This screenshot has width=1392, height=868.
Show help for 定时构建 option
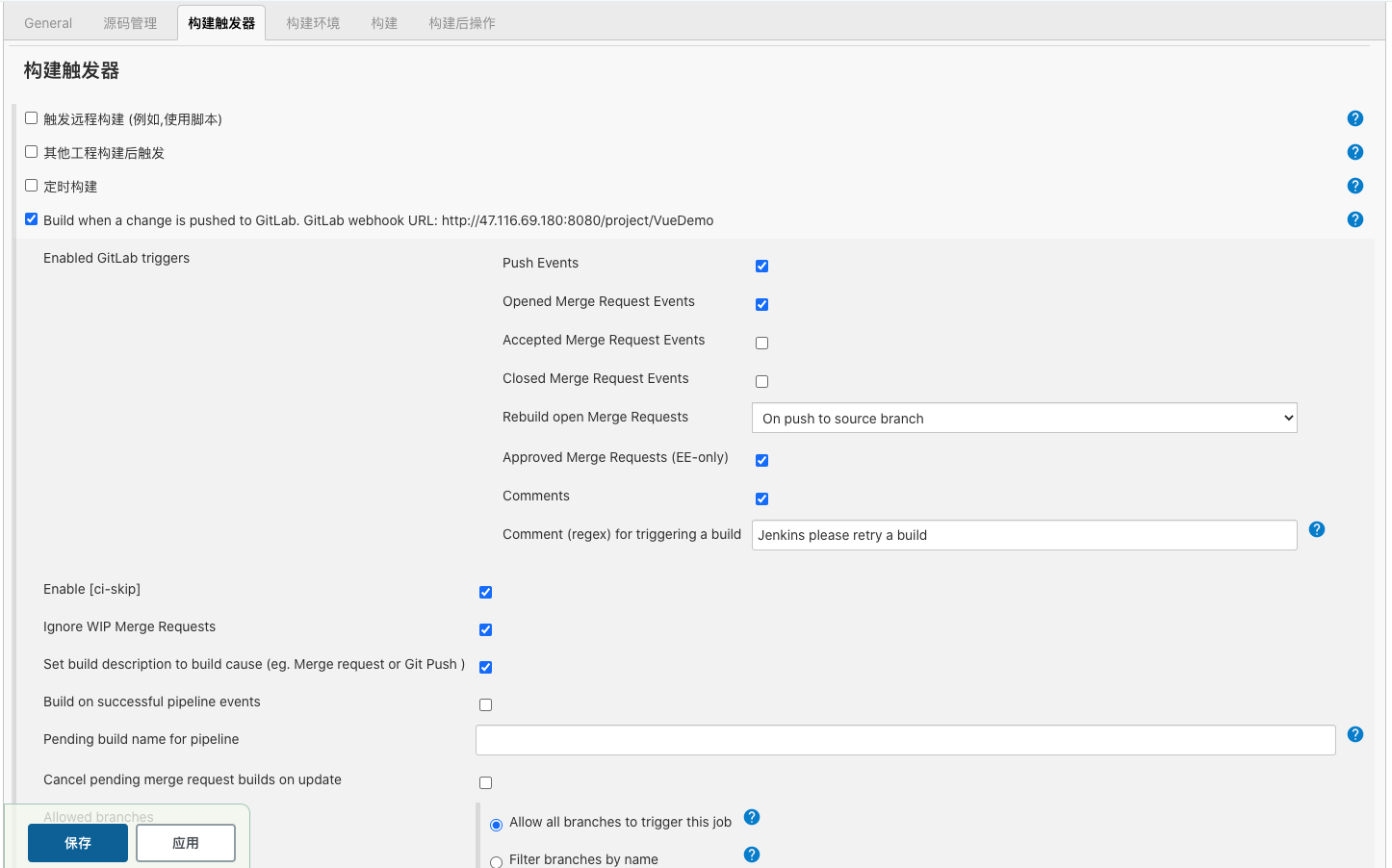coord(1354,186)
